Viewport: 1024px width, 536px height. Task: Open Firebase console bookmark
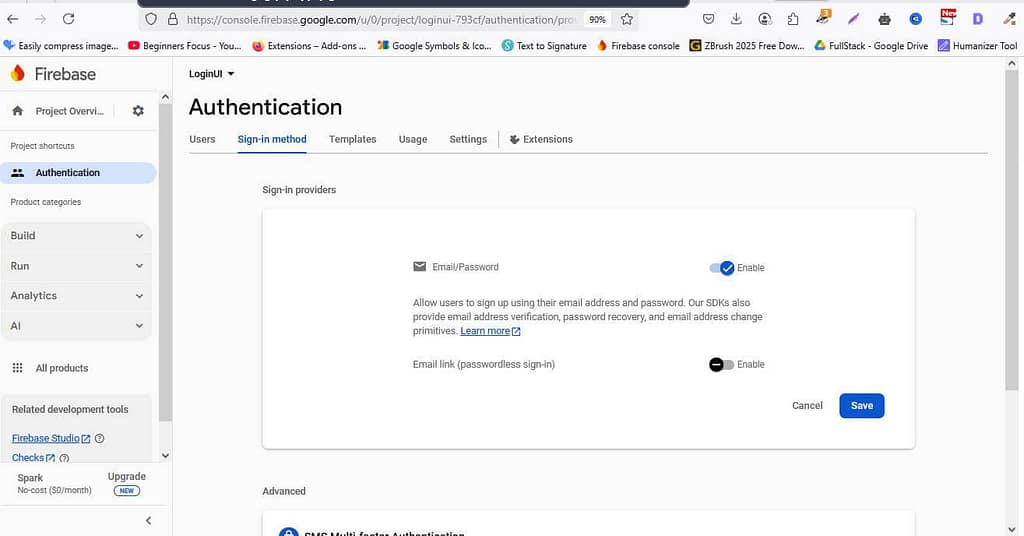(x=639, y=46)
